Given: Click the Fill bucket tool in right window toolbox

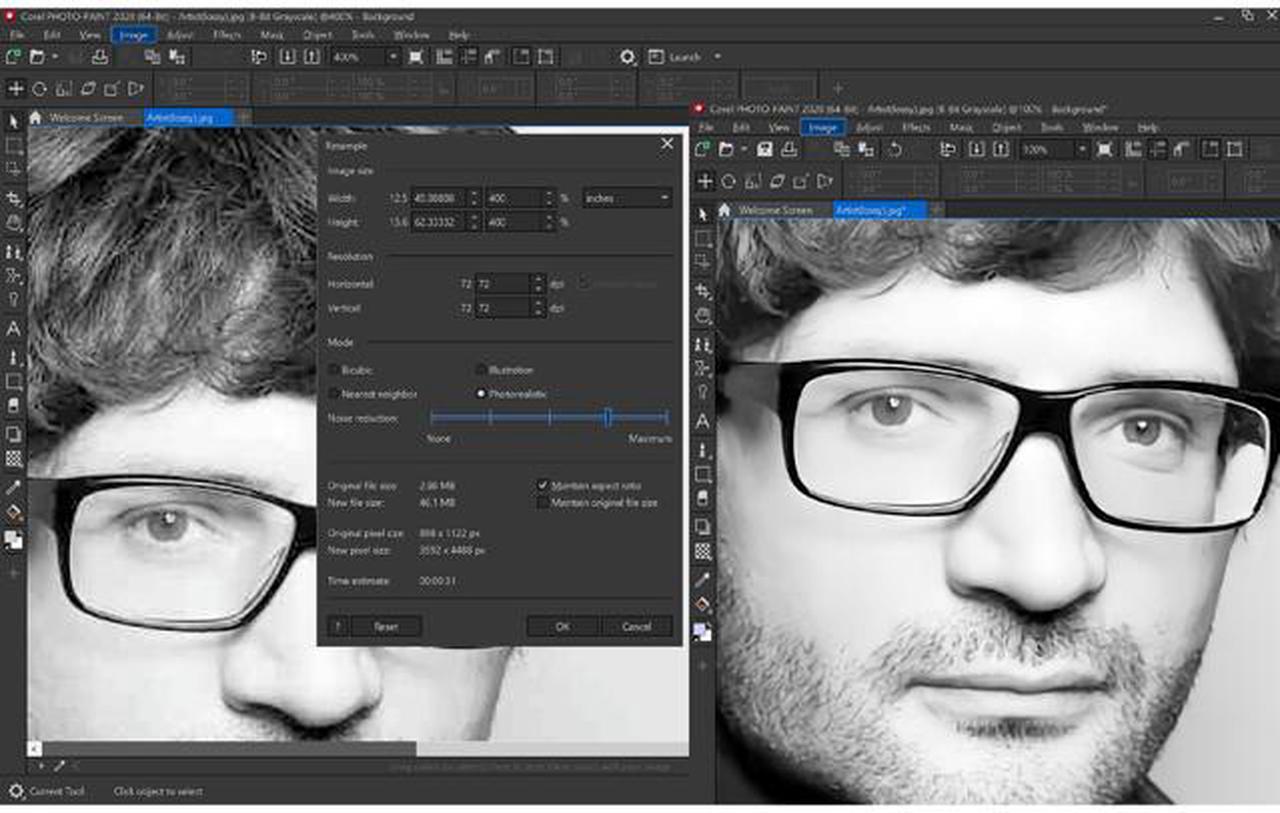Looking at the screenshot, I should pos(703,604).
